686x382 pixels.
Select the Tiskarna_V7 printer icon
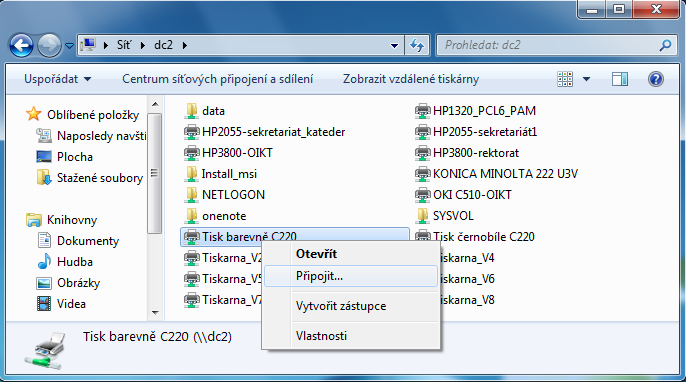pyautogui.click(x=192, y=300)
